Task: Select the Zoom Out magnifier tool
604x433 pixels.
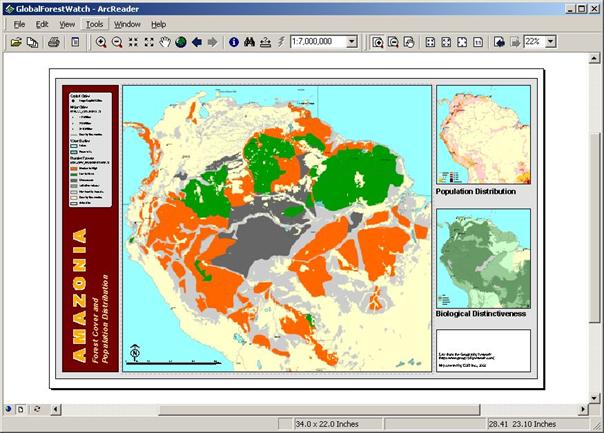Action: pyautogui.click(x=117, y=42)
